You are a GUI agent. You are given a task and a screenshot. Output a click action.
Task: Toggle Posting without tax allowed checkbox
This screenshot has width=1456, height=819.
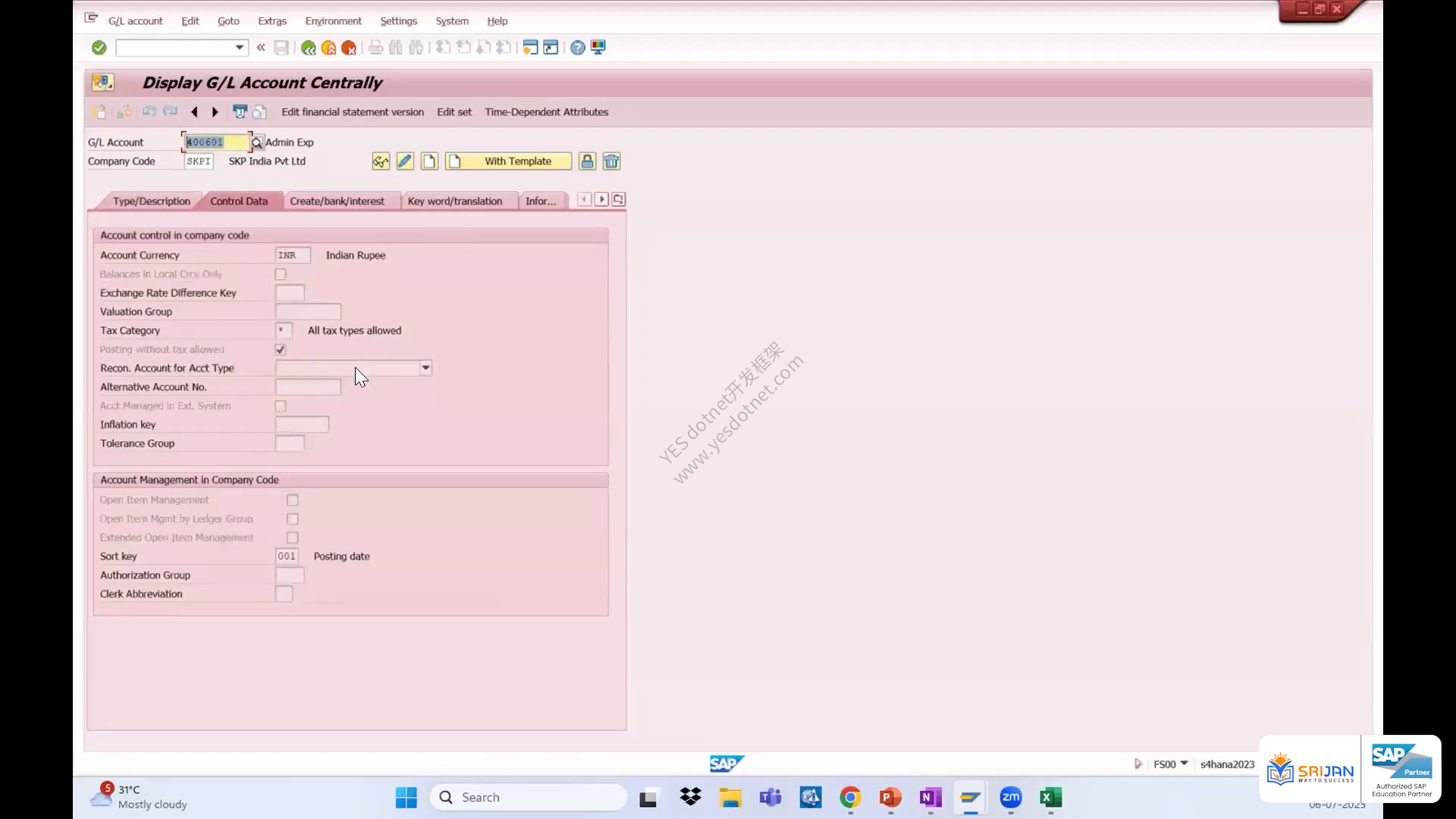point(281,350)
